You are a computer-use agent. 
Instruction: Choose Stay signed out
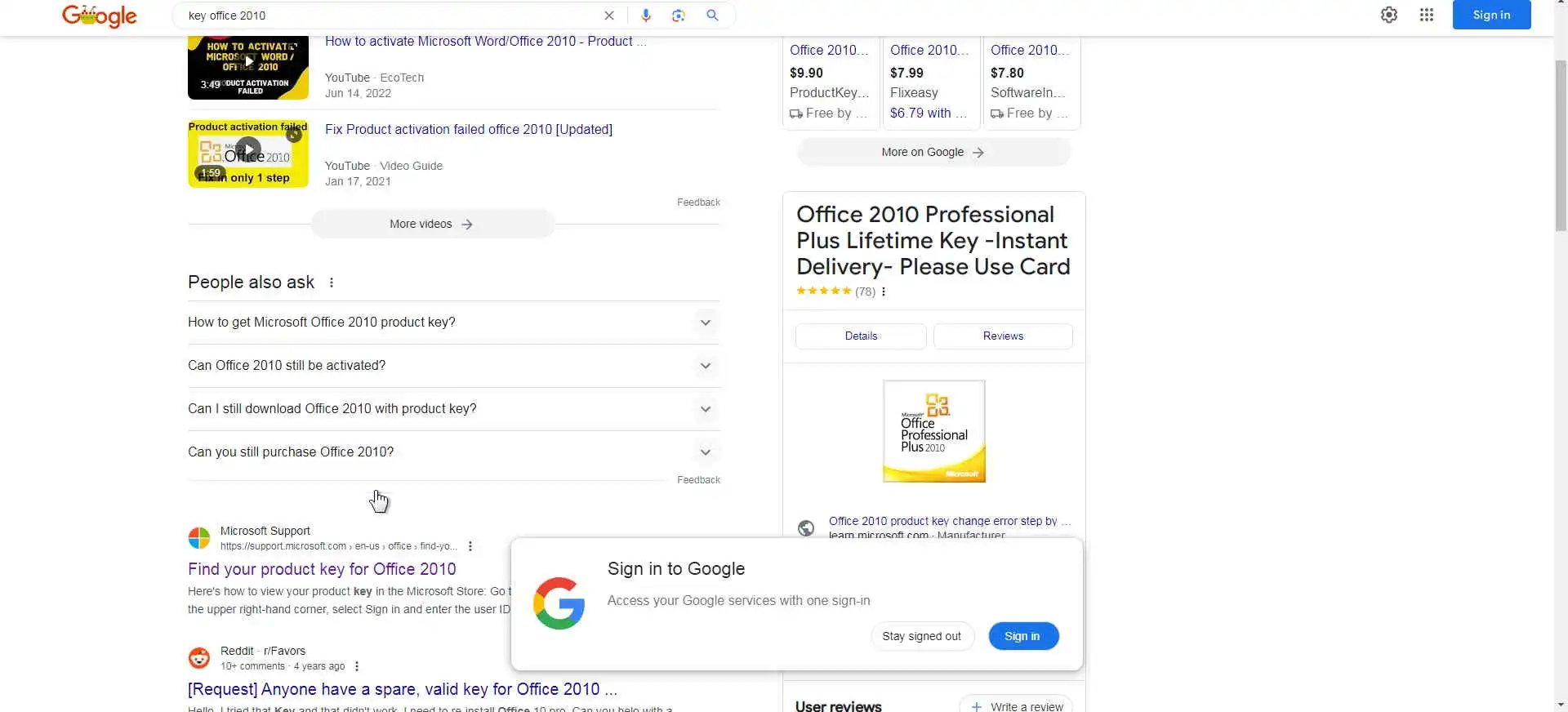pos(921,636)
